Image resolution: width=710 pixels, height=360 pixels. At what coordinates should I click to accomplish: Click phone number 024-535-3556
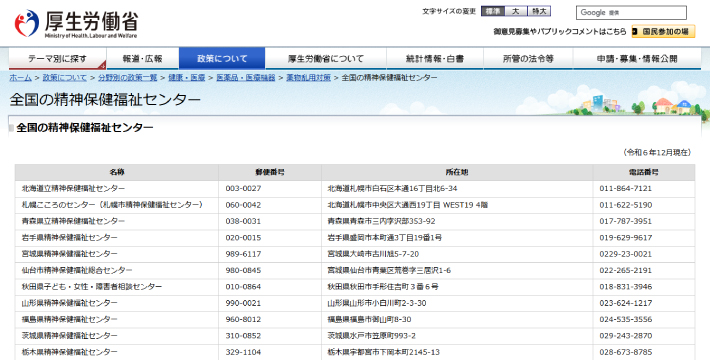coord(626,319)
